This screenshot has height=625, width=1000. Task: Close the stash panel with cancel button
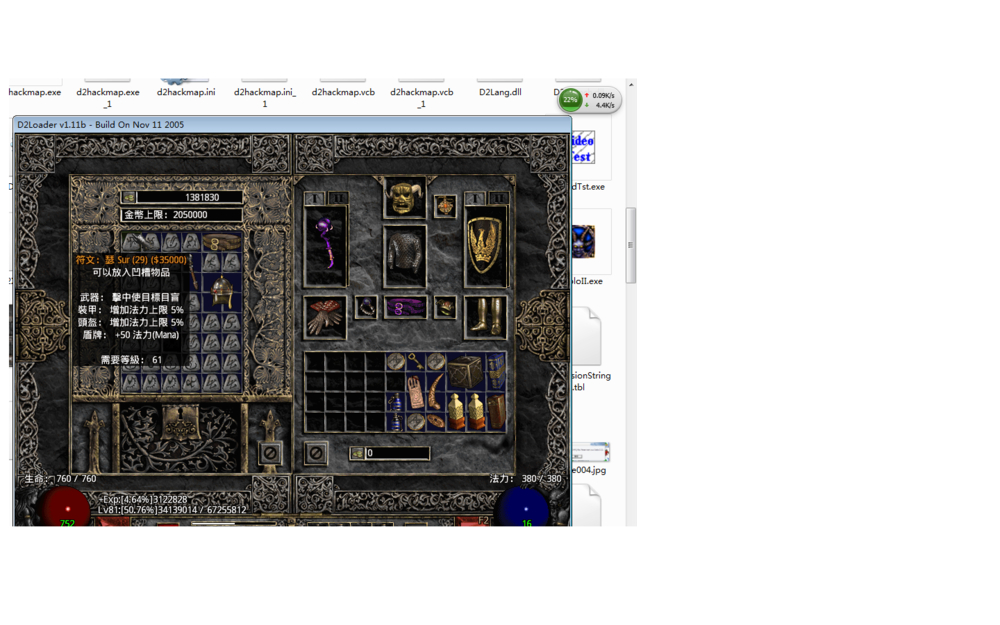270,453
